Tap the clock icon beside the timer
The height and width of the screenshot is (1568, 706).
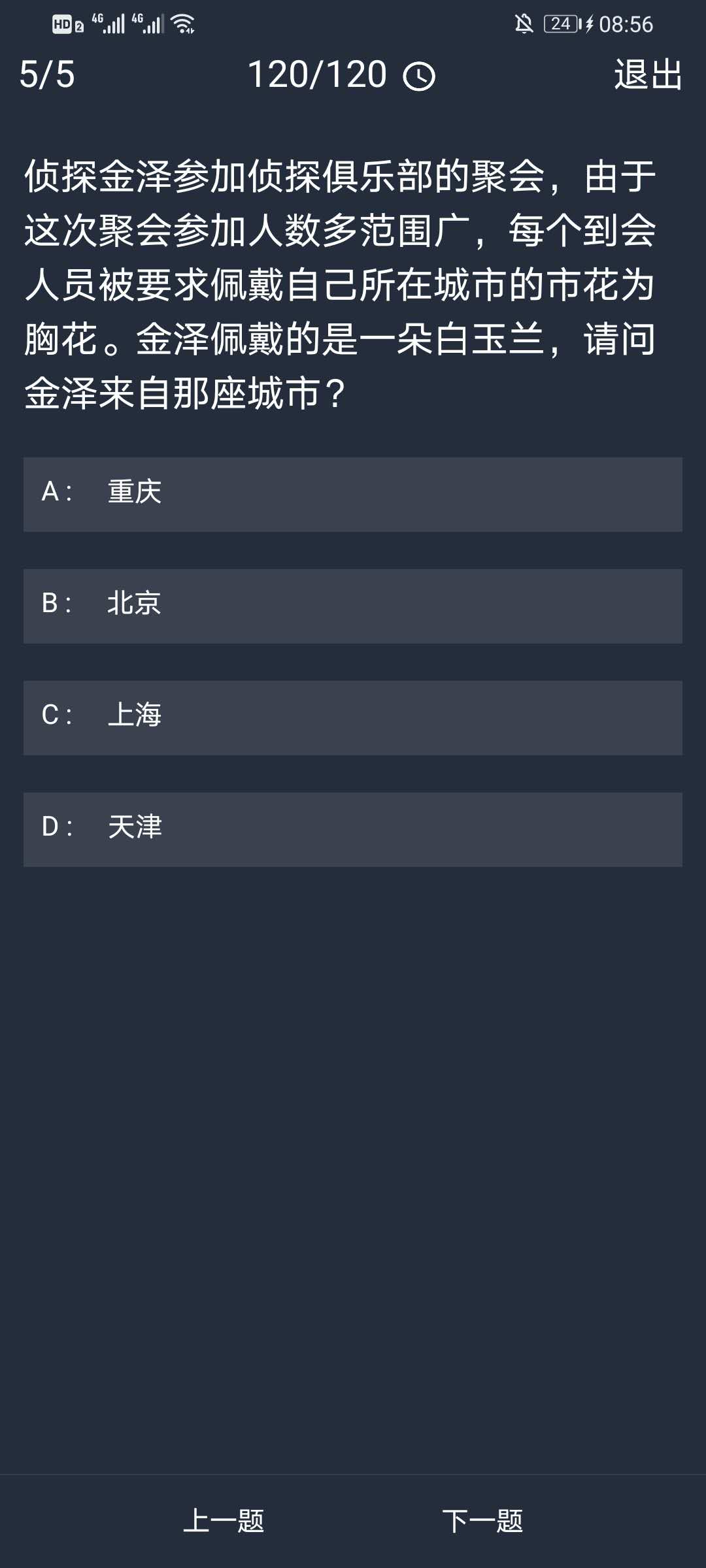tap(418, 76)
